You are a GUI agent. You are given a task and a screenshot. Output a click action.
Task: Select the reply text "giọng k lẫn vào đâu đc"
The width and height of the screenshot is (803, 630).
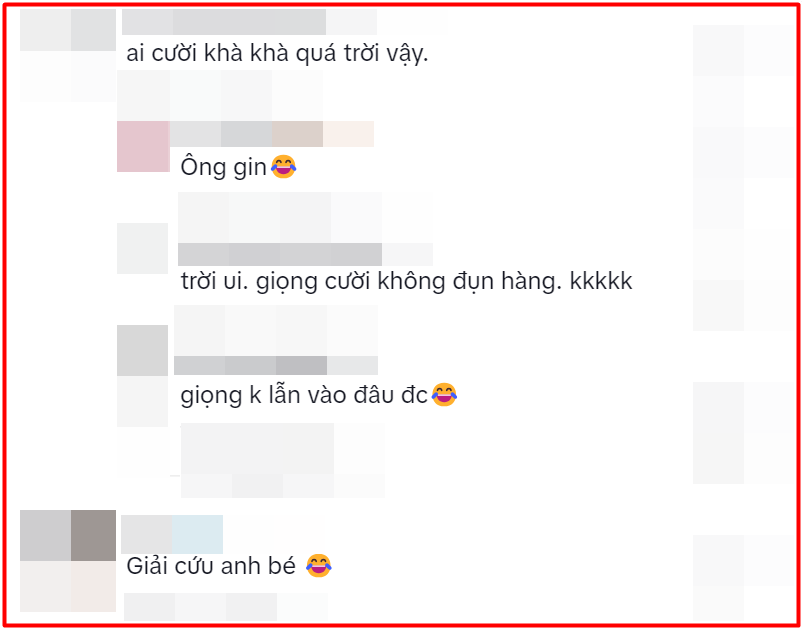304,396
